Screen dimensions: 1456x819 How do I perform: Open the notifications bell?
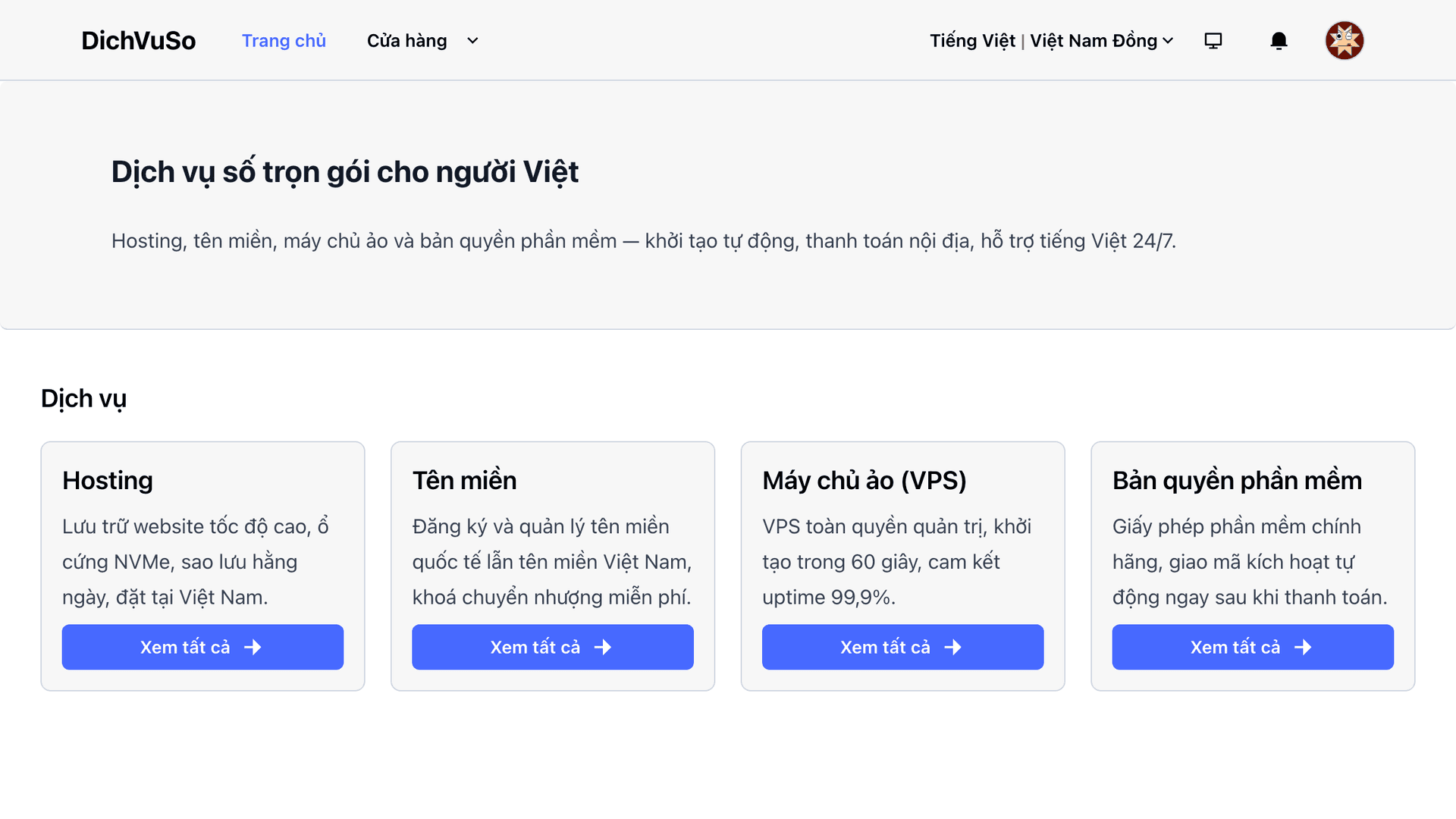click(1279, 40)
